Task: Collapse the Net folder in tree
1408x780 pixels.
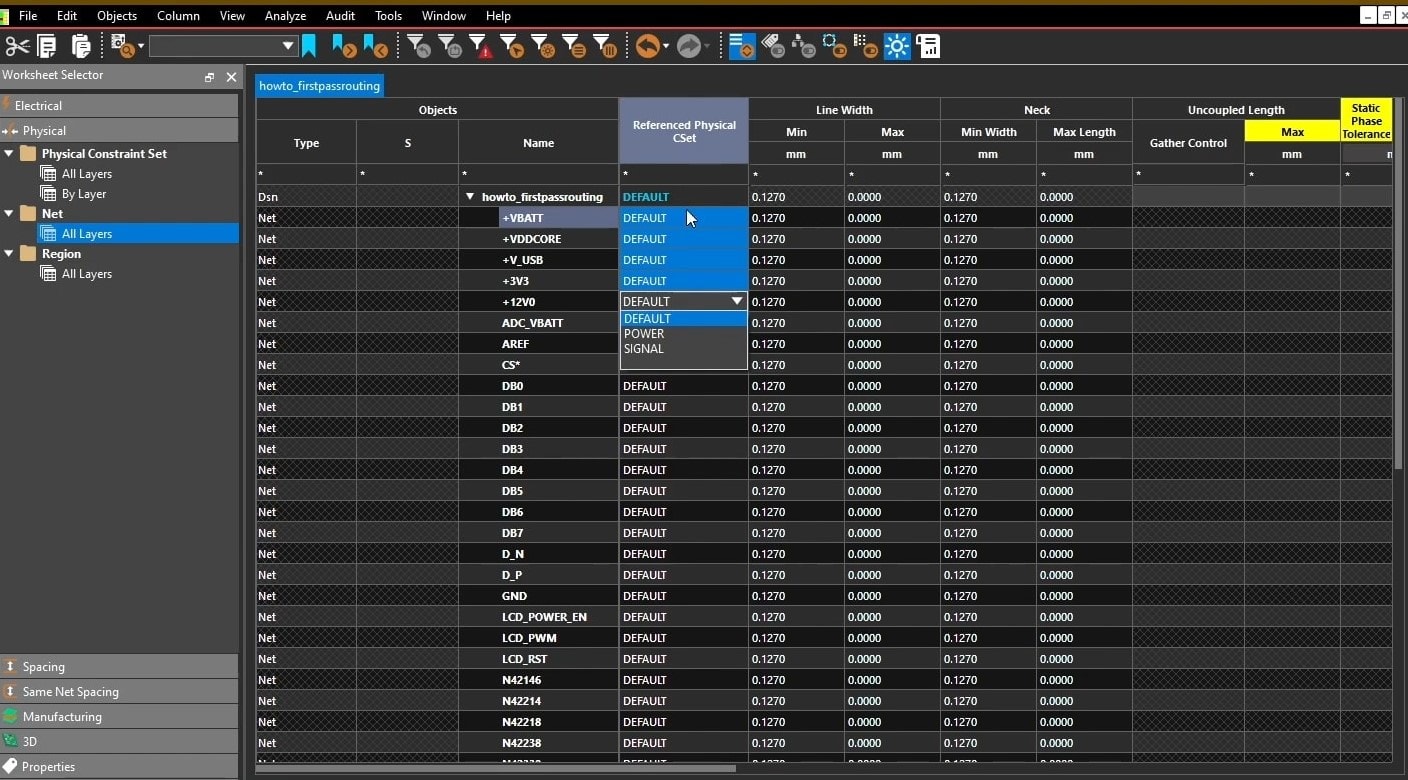Action: coord(9,213)
